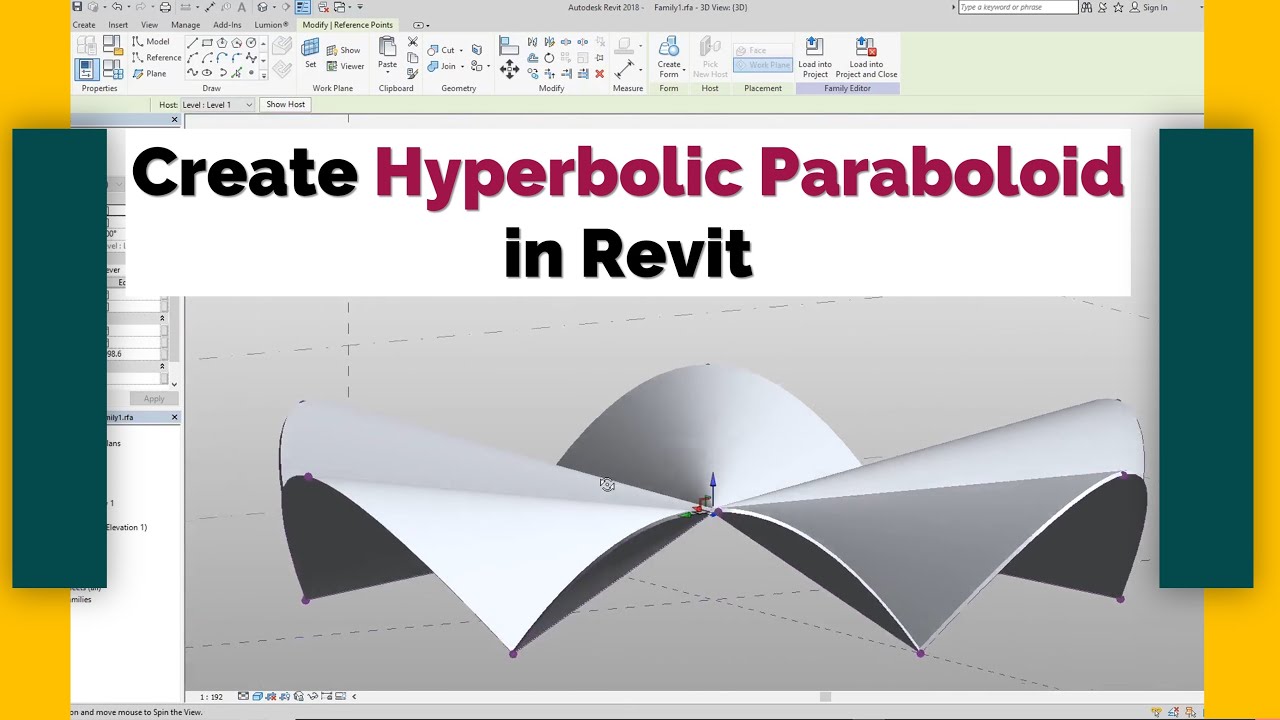Click the view scale 1 : 192
This screenshot has height=720, width=1280.
point(211,697)
